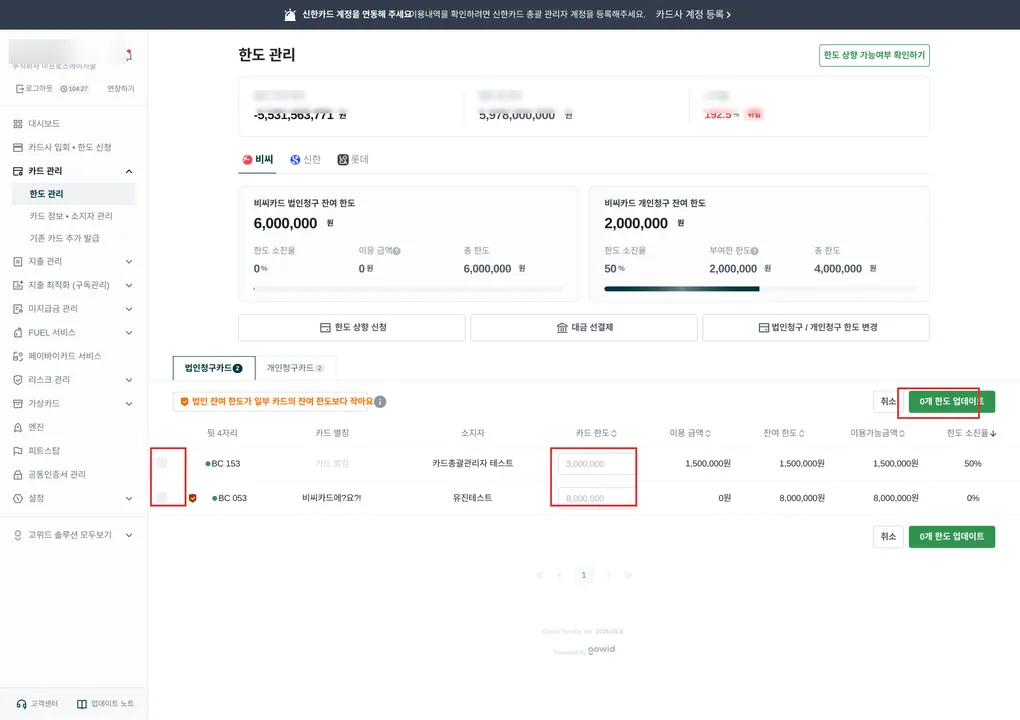Select the 개인청구카드 tab

point(295,368)
